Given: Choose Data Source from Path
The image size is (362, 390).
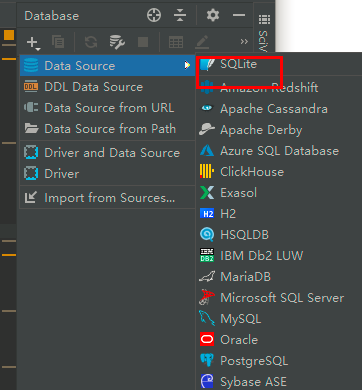Looking at the screenshot, I should click(108, 129).
